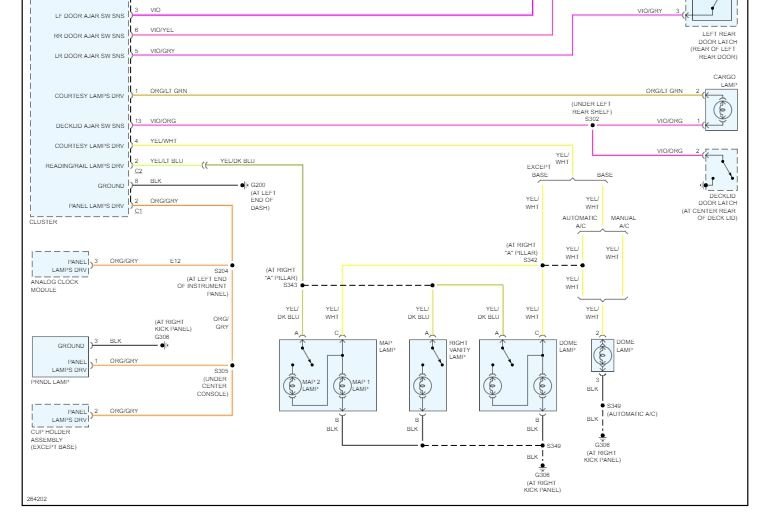The width and height of the screenshot is (776, 521).
Task: Click the S342 splice label text
Action: 531,260
